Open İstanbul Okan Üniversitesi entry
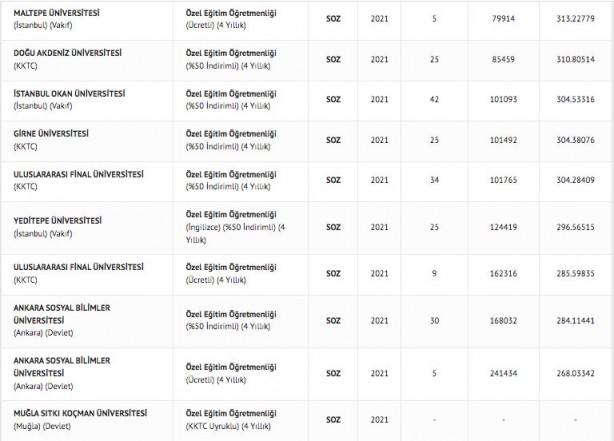 click(x=68, y=93)
